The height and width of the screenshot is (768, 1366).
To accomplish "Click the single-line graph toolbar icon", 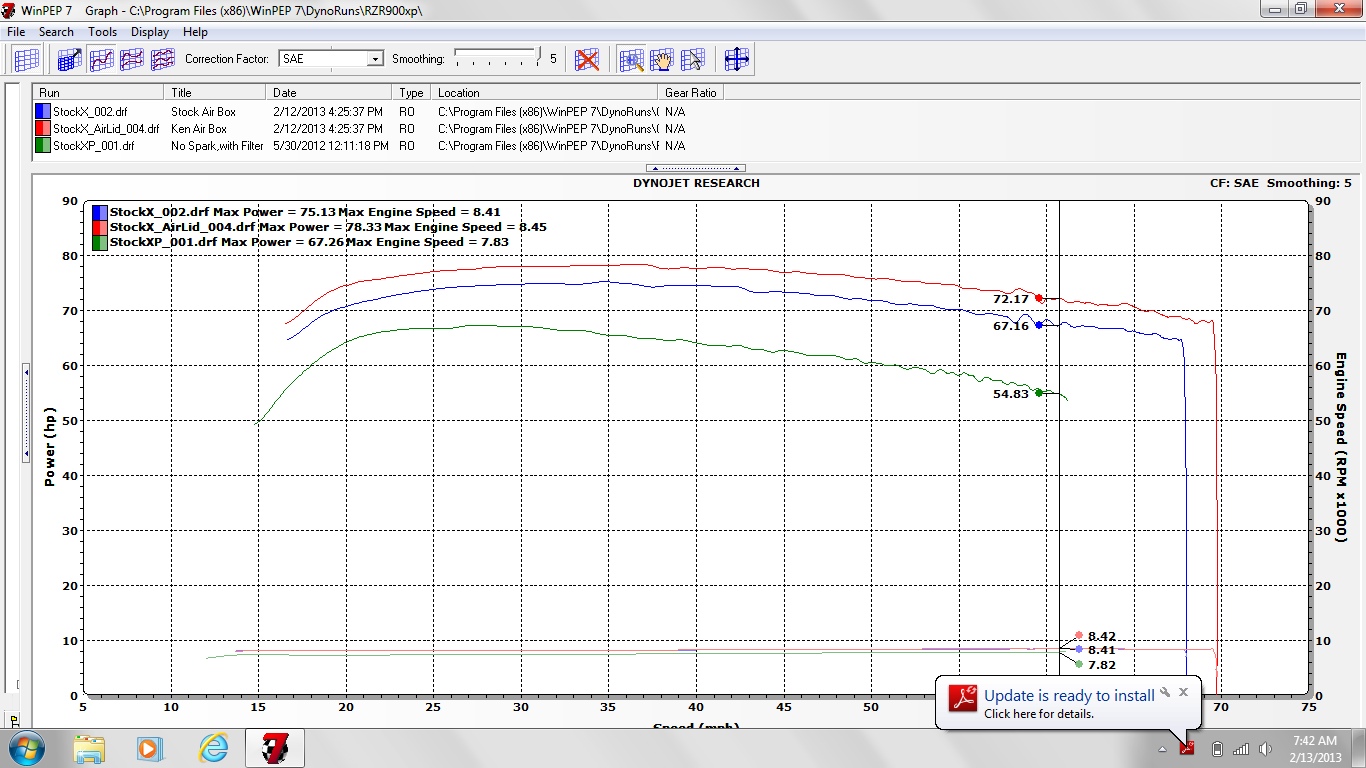I will tap(101, 59).
